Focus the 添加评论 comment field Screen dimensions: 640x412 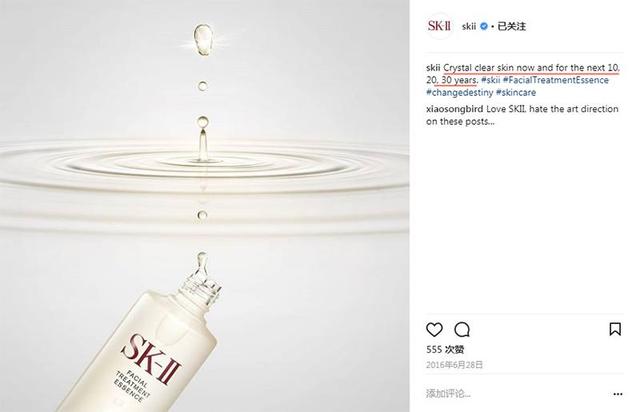coord(516,394)
